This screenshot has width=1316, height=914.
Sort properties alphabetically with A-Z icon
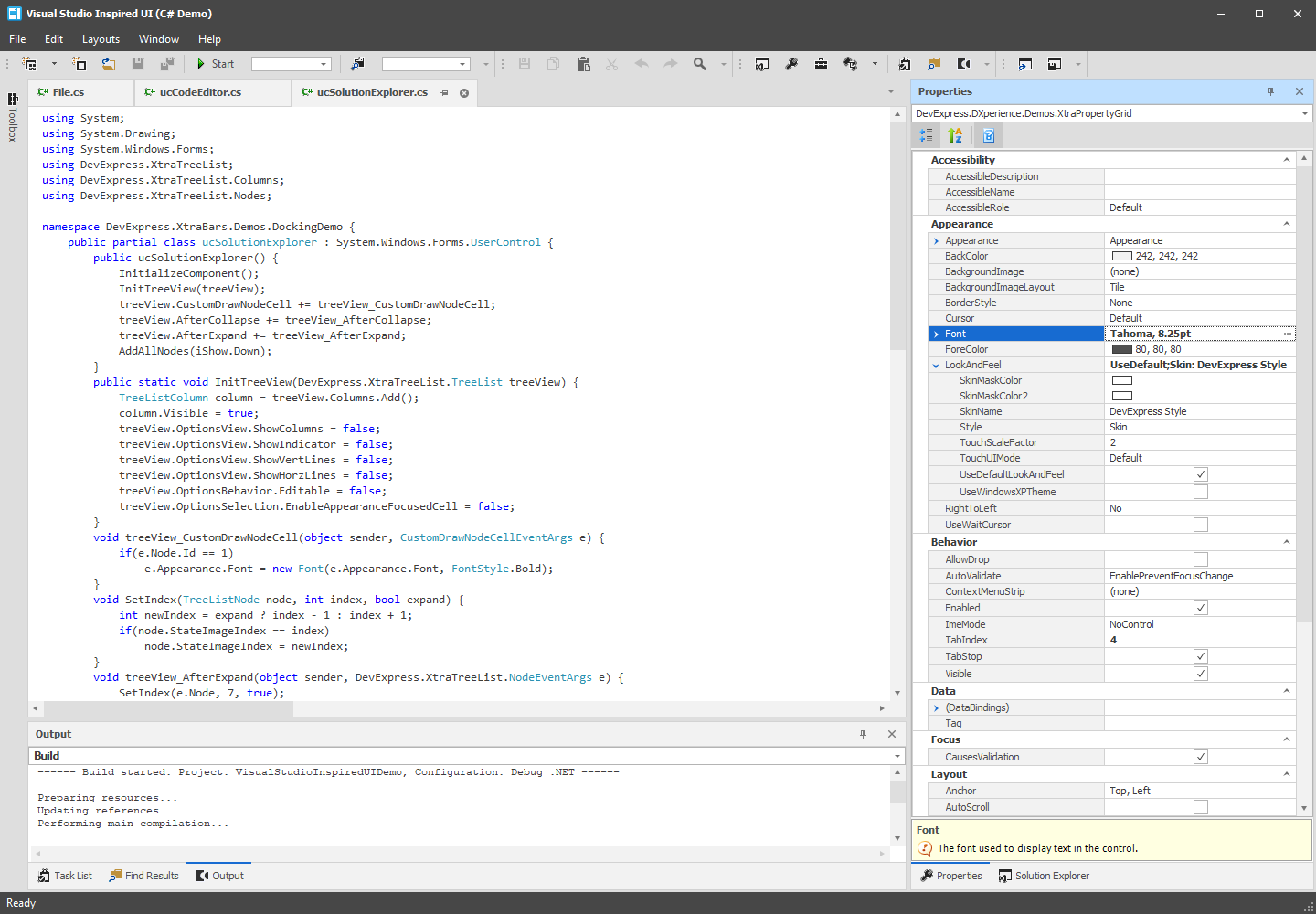click(x=956, y=135)
